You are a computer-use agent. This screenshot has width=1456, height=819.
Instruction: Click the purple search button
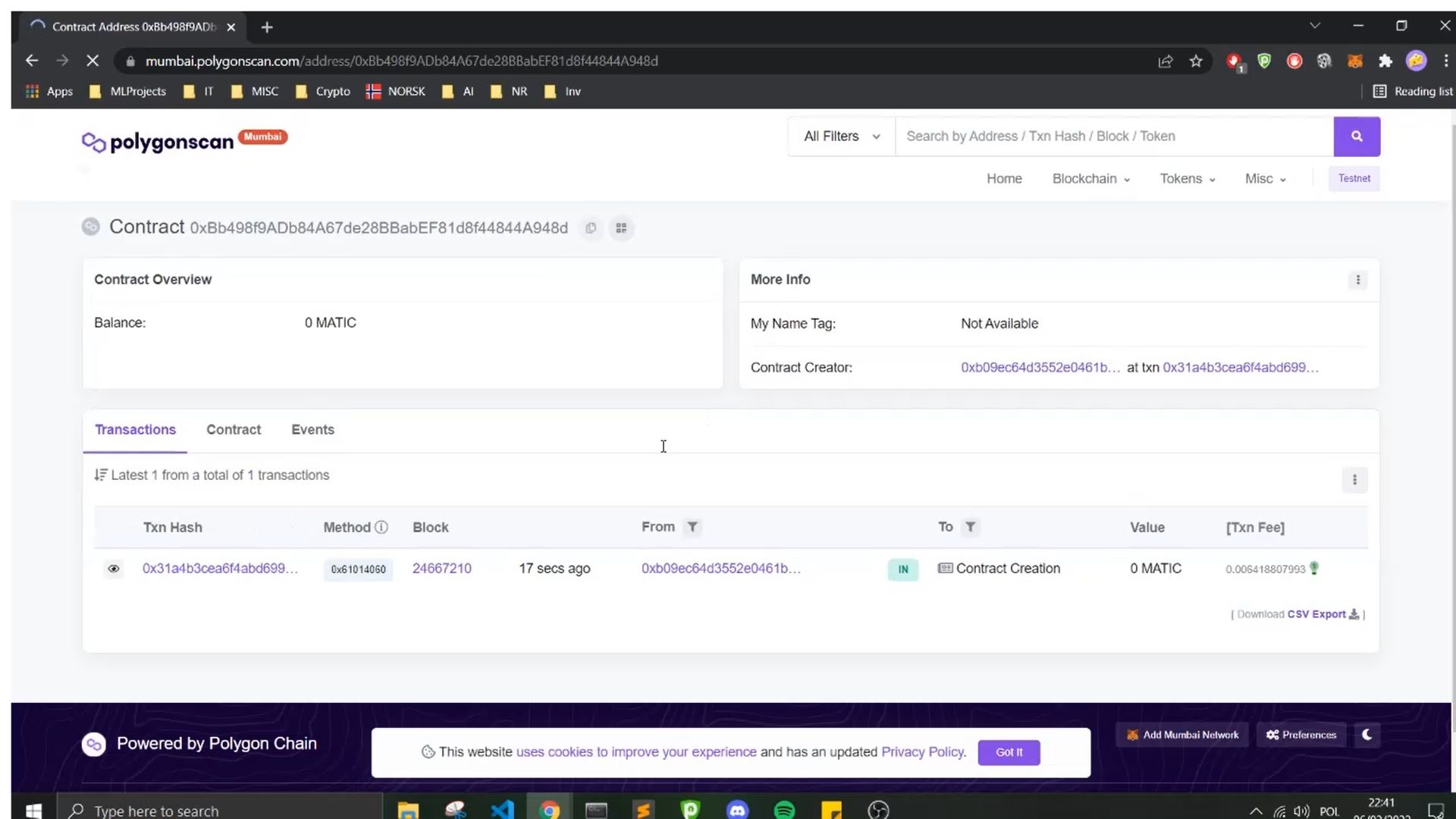point(1357,136)
